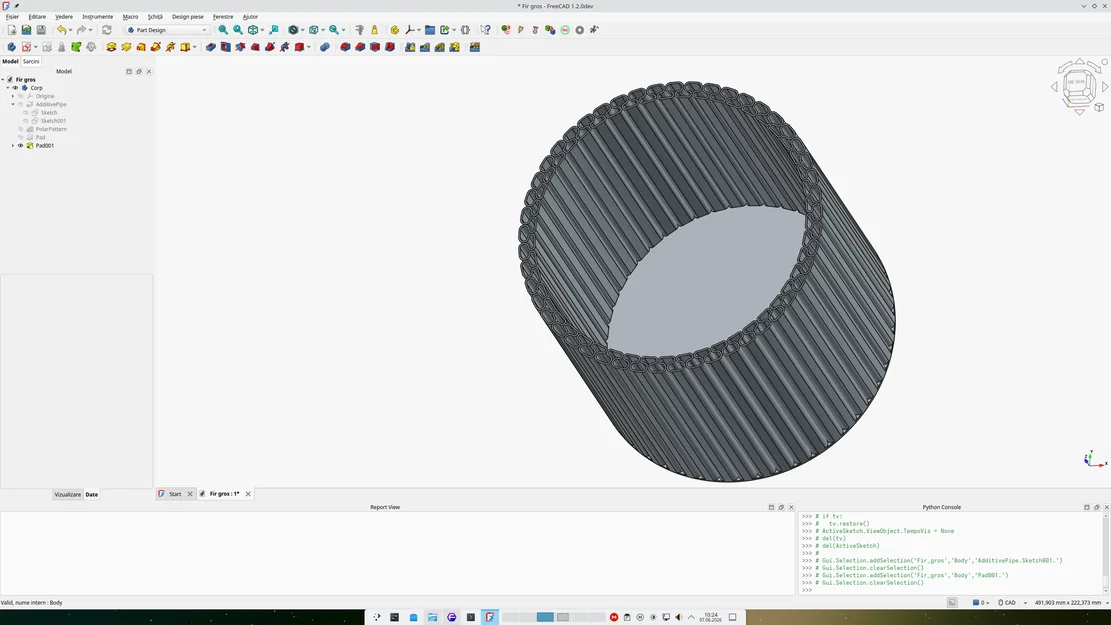Switch to the Start document tab
This screenshot has width=1111, height=625.
175,494
